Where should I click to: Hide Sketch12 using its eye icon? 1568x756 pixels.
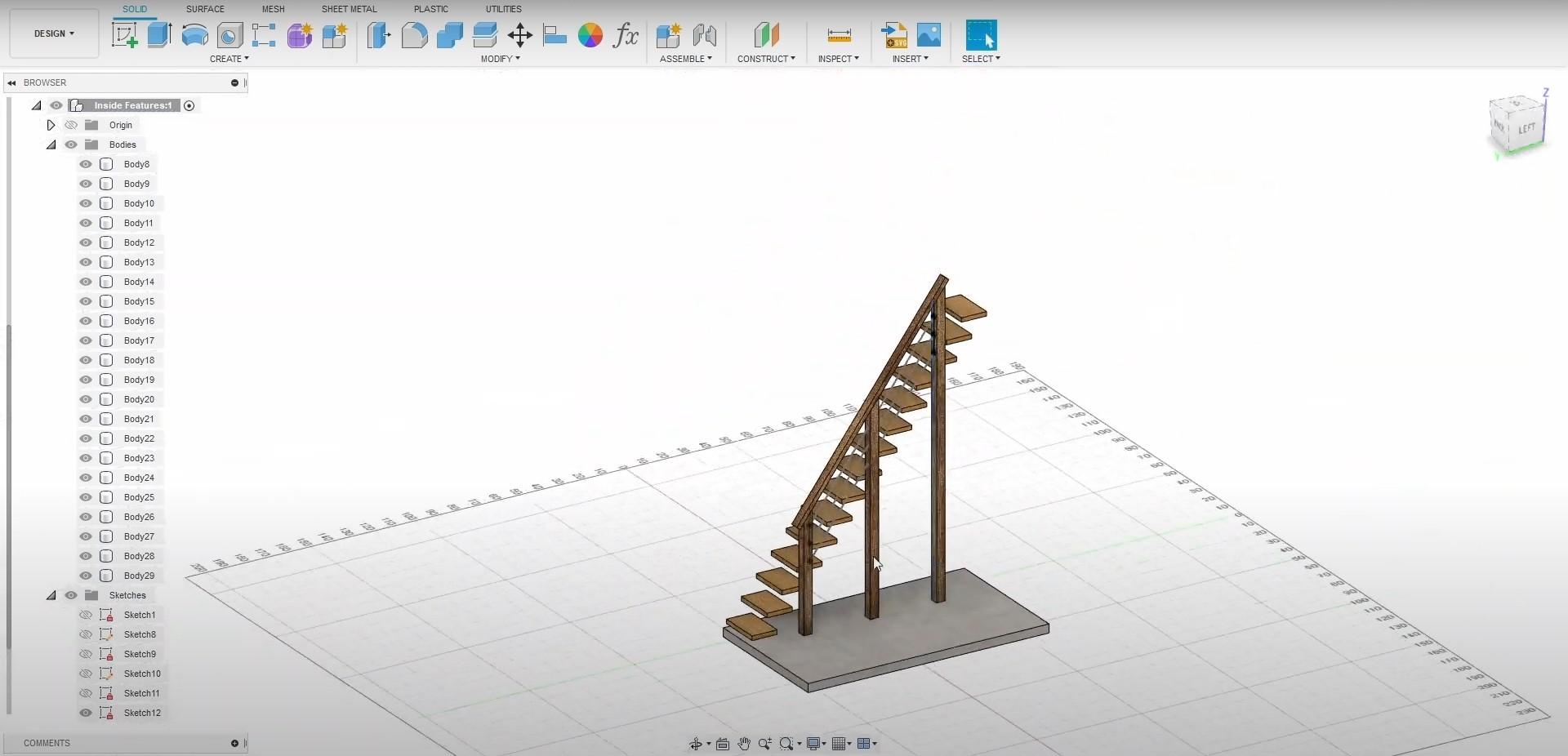[x=86, y=713]
